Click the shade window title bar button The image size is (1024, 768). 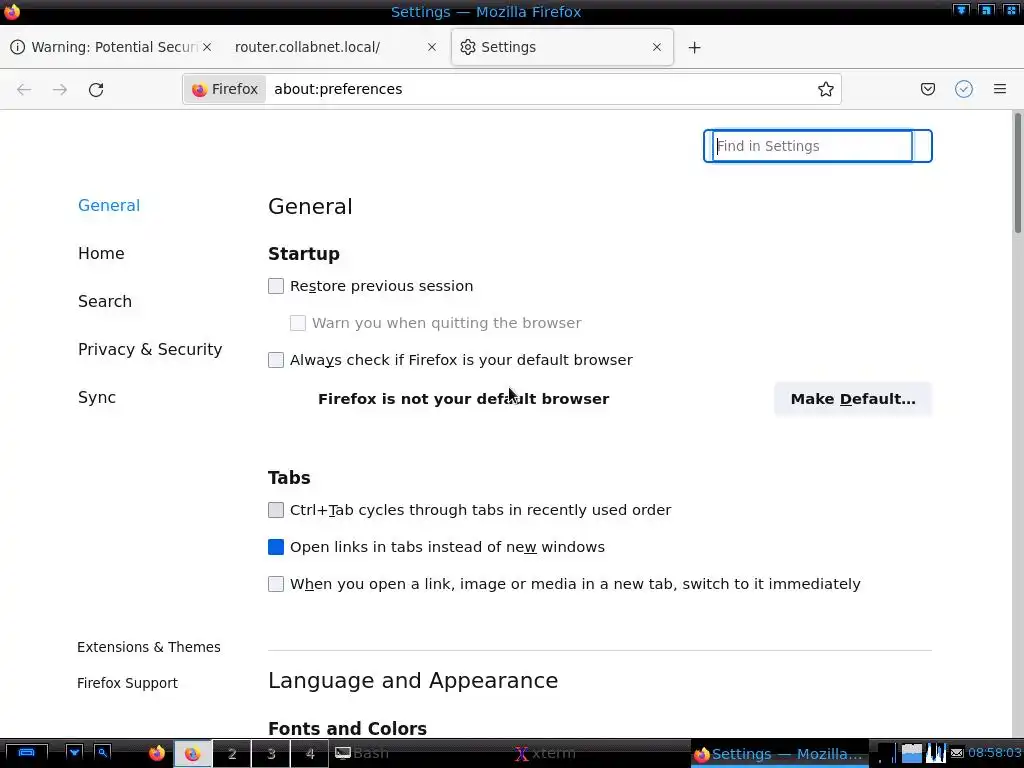[x=961, y=10]
